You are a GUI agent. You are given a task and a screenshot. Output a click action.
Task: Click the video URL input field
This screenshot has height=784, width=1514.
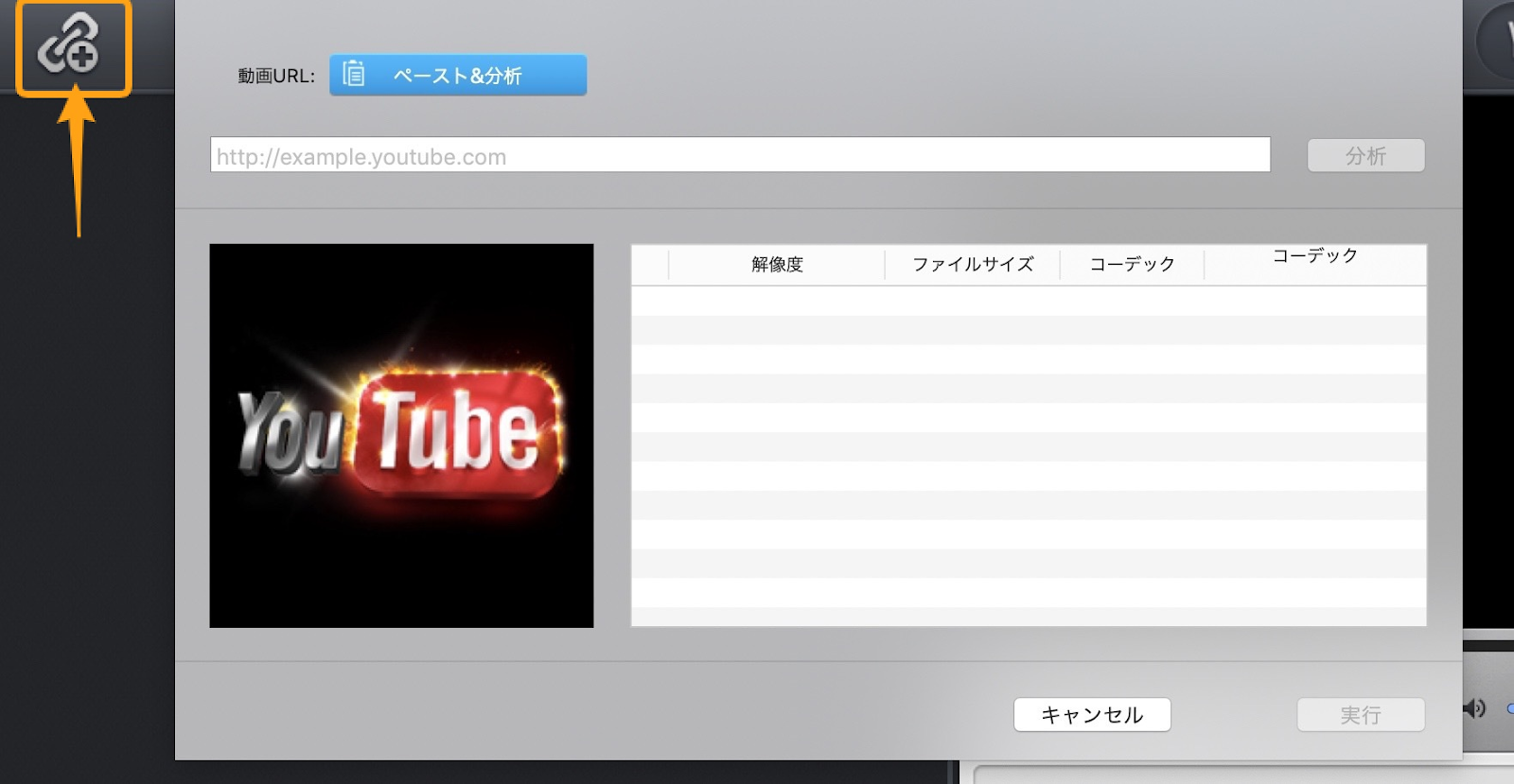[x=740, y=155]
